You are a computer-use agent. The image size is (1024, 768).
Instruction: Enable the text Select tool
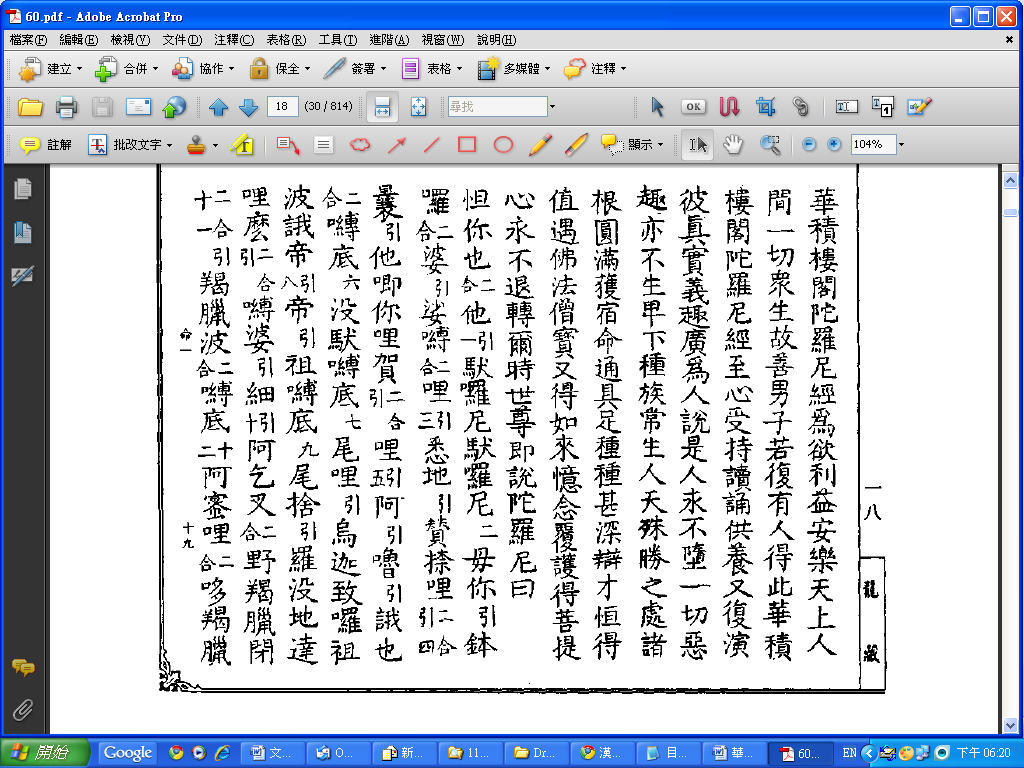698,144
